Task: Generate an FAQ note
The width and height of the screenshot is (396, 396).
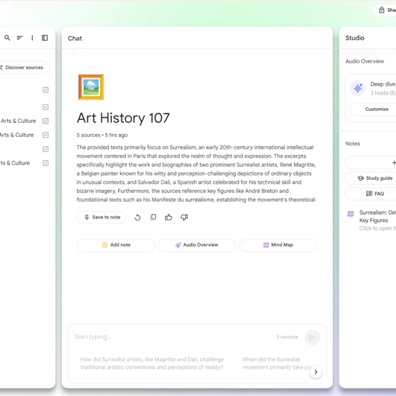Action: pyautogui.click(x=371, y=194)
